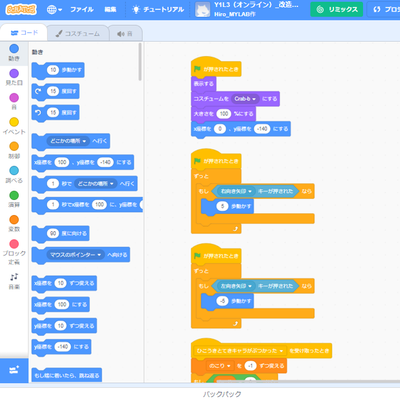Open the マウスのポインター dropdown in palette
Viewport: 400px width, 400px height.
click(75, 255)
